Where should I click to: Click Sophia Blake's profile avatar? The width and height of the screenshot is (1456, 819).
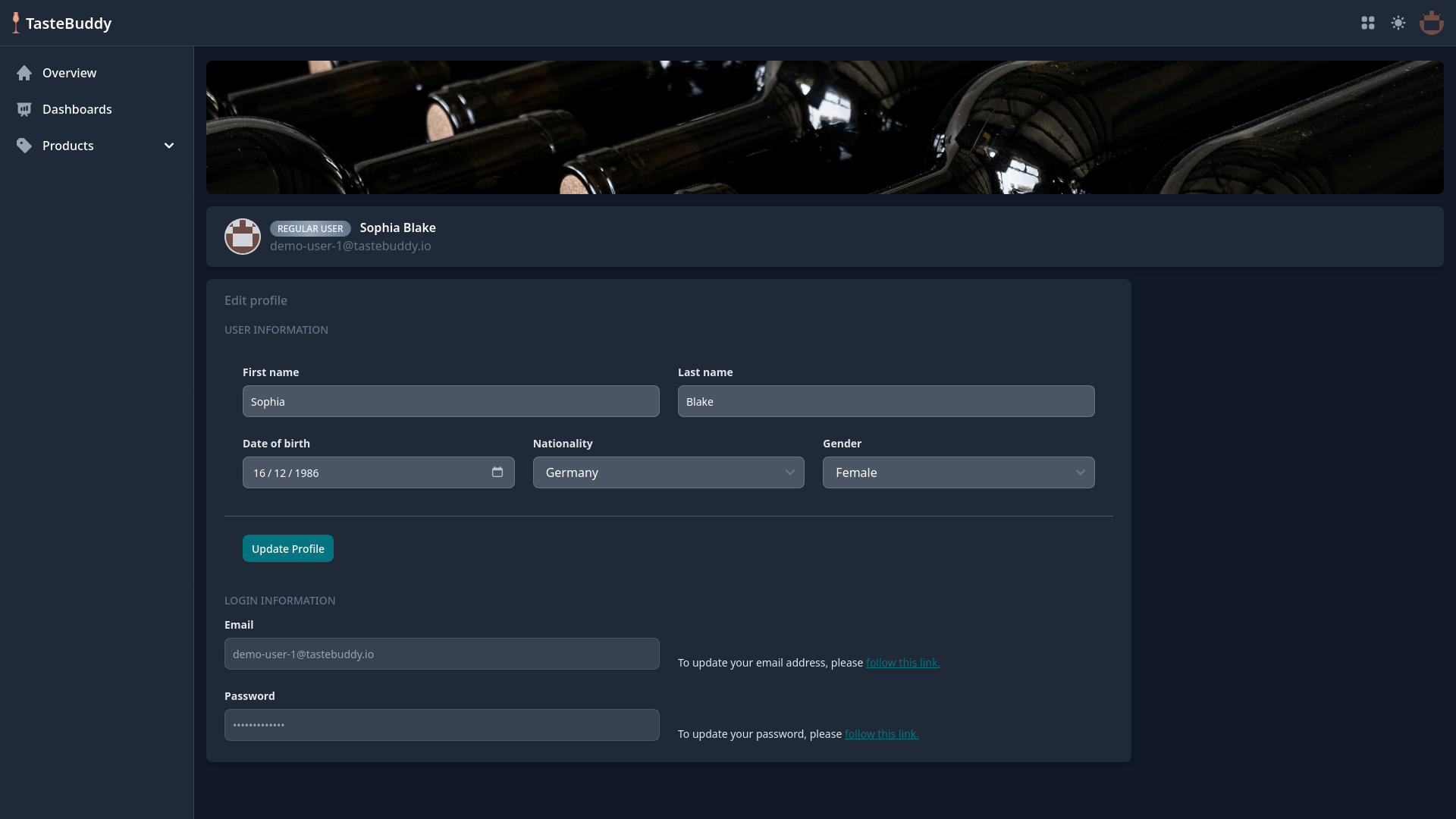tap(243, 237)
